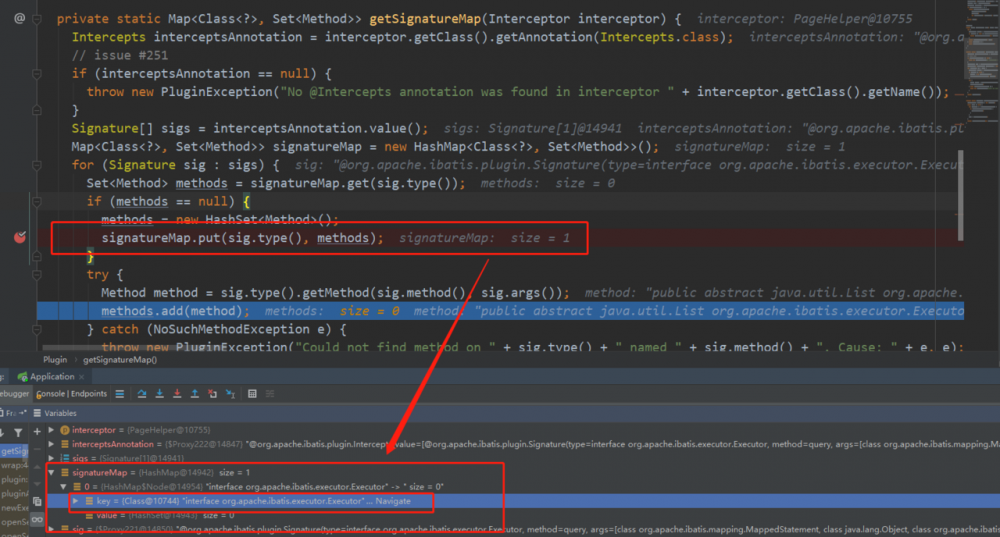Open the Evaluate Expression calculator icon

point(252,394)
